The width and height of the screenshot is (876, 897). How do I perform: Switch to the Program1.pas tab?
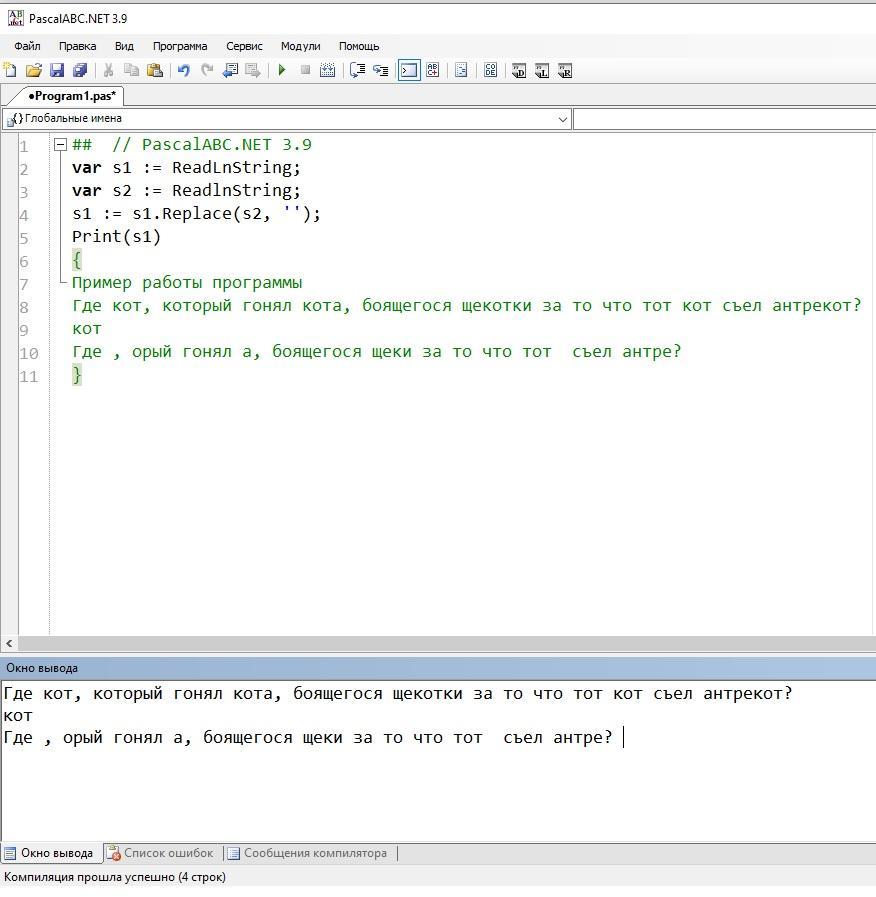pos(70,96)
